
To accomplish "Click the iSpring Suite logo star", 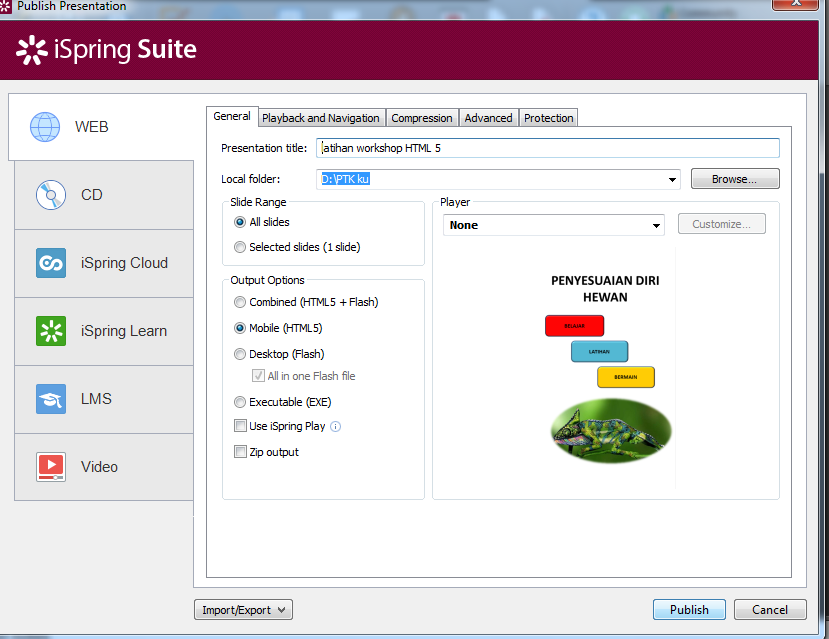I will pos(32,50).
